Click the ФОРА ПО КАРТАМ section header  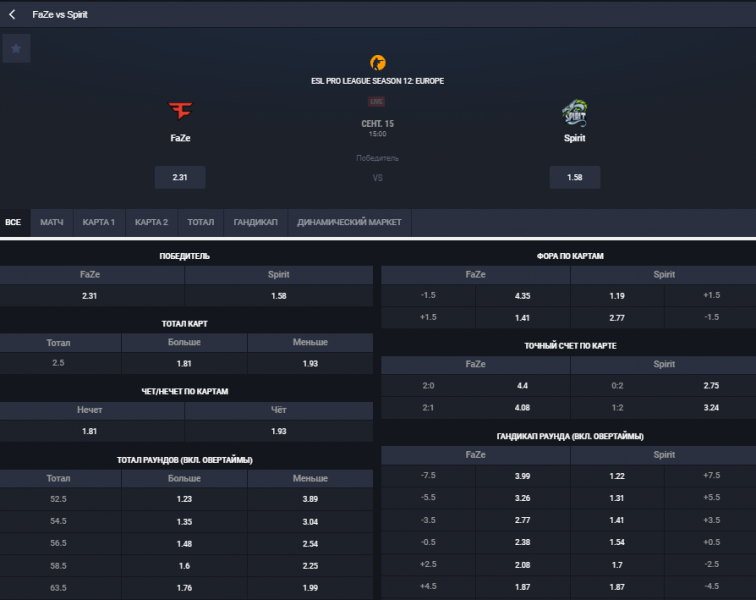point(570,256)
